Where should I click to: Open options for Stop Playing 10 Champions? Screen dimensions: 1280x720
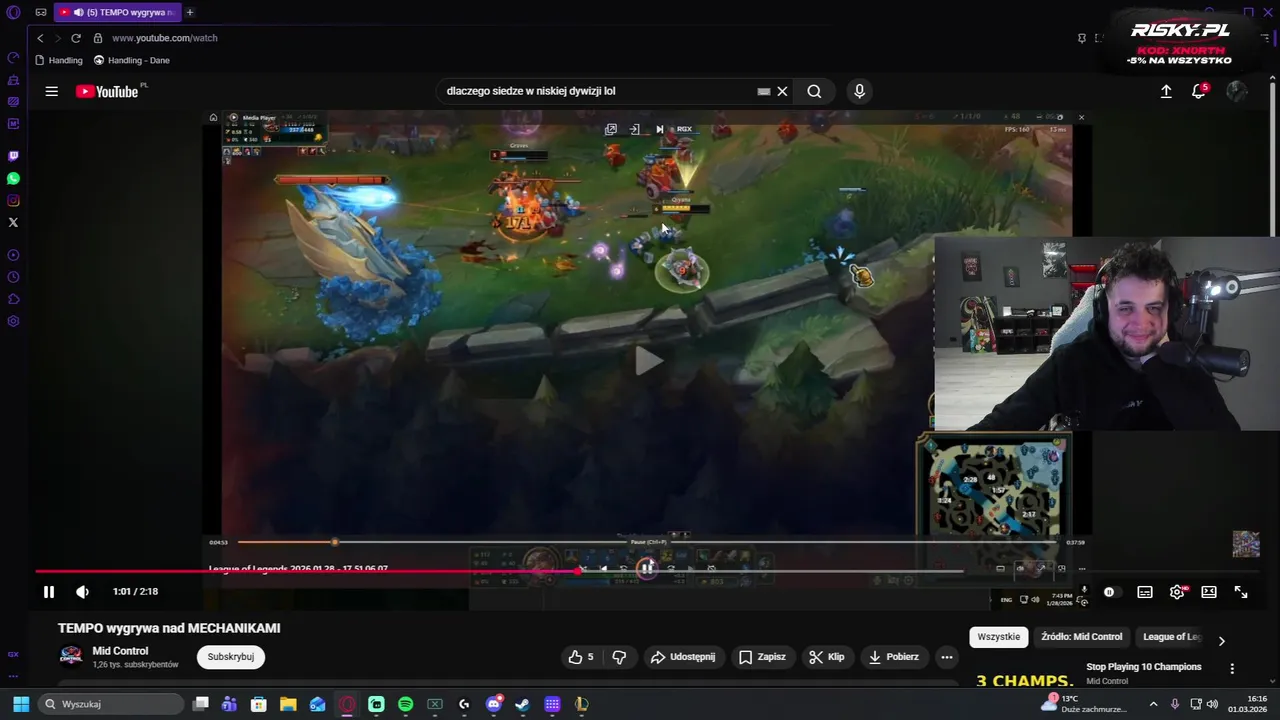(1232, 669)
